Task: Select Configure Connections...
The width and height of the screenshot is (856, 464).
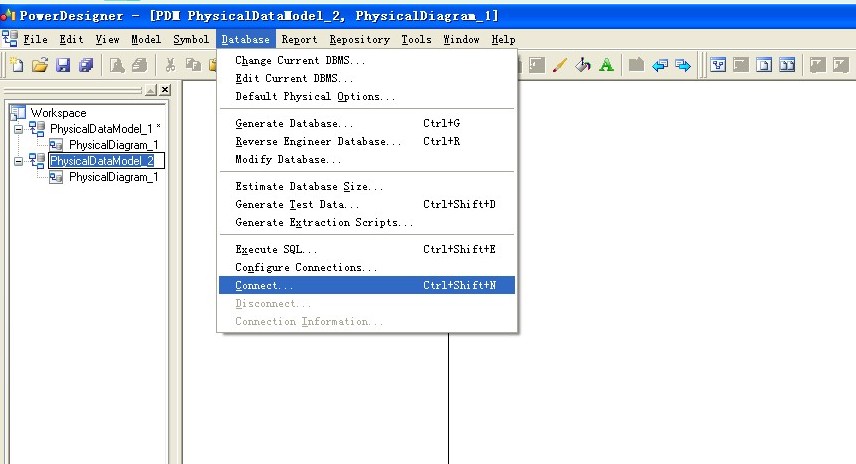Action: coord(367,267)
